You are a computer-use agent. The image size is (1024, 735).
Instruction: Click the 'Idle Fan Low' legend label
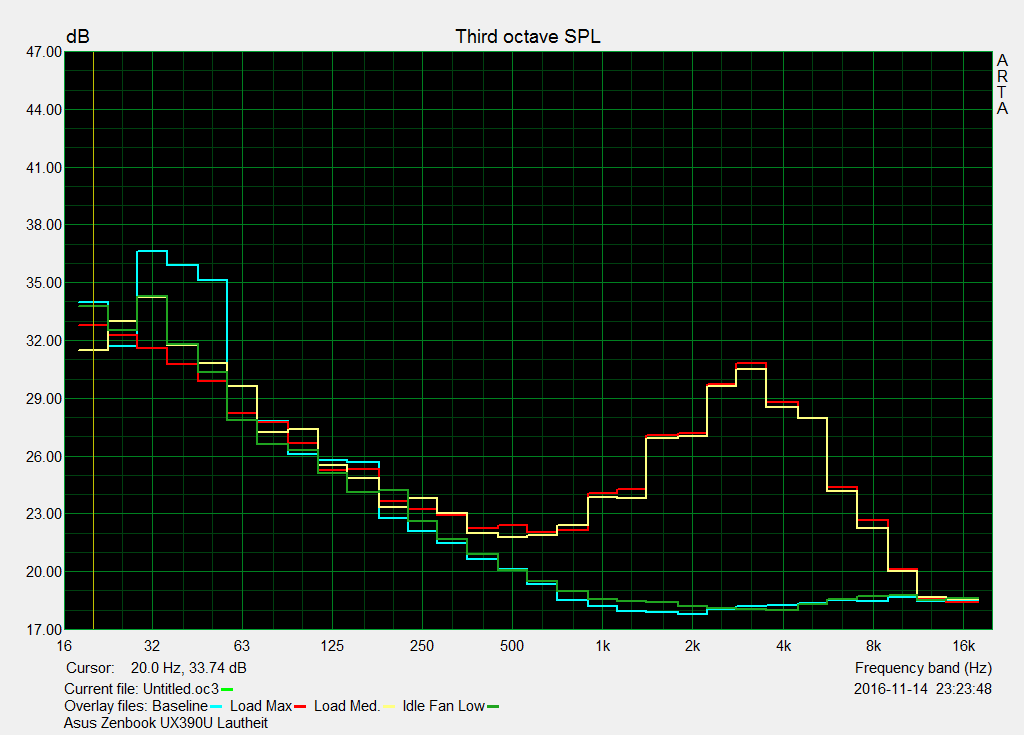pyautogui.click(x=443, y=706)
